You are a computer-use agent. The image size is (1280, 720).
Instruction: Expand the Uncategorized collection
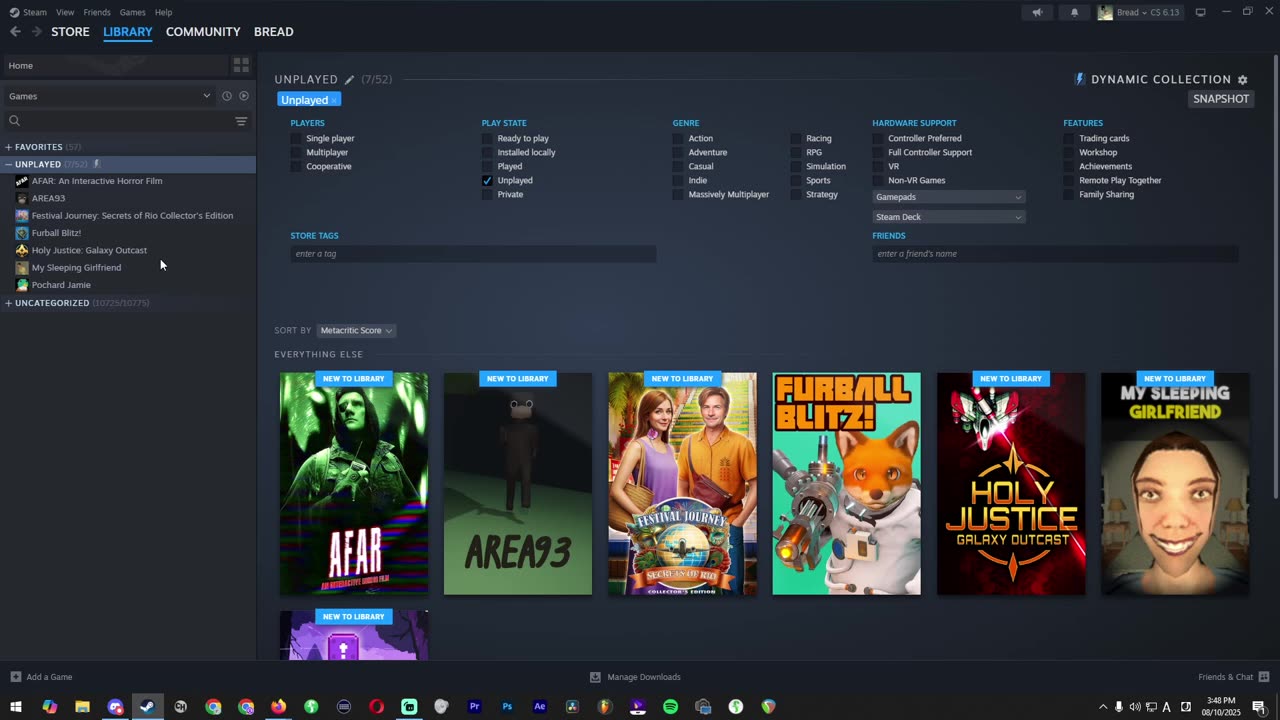coord(8,303)
